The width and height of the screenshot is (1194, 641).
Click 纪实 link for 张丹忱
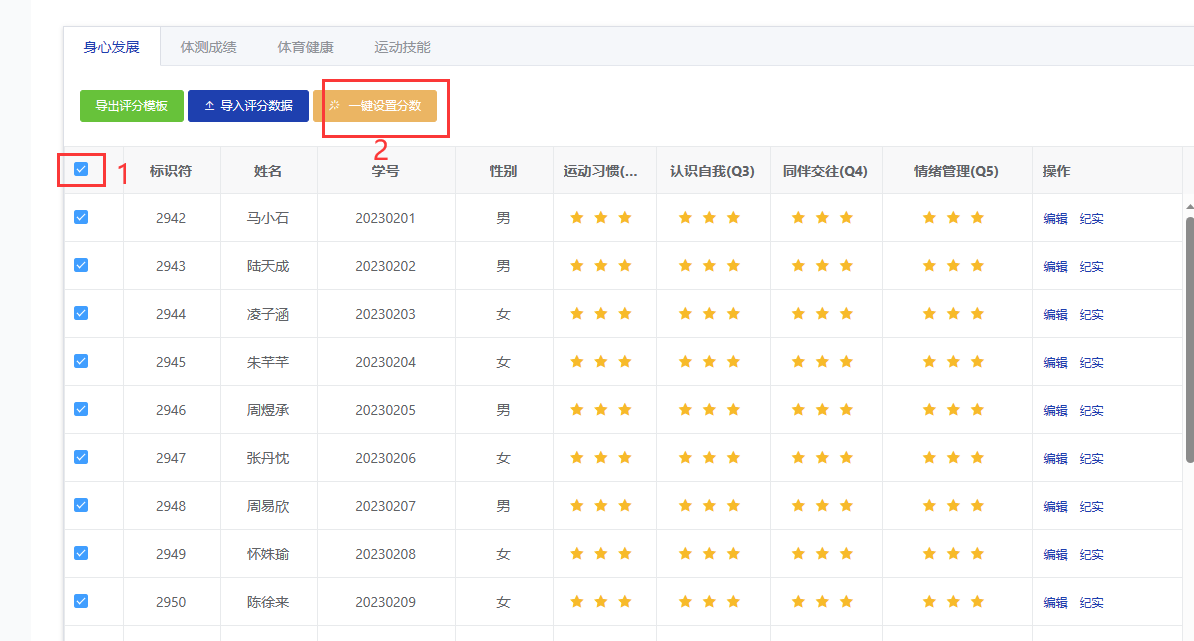click(1091, 458)
